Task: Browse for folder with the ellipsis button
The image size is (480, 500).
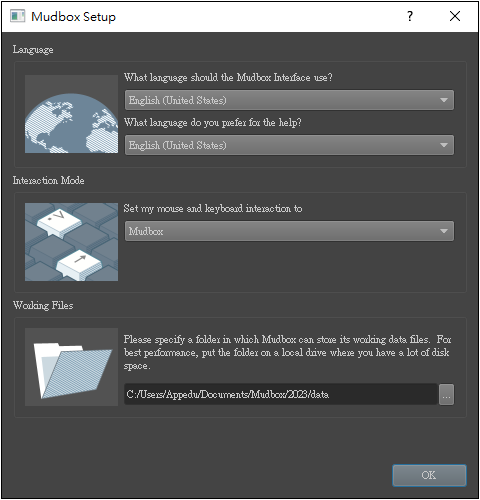Action: [446, 395]
